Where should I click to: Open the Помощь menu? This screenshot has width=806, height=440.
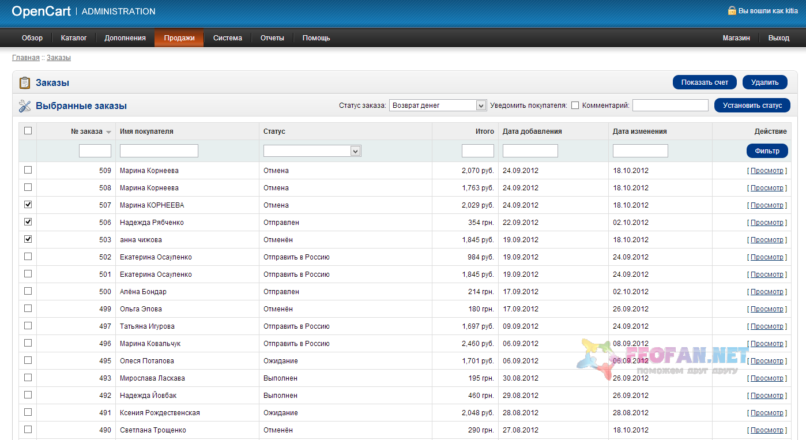[316, 38]
